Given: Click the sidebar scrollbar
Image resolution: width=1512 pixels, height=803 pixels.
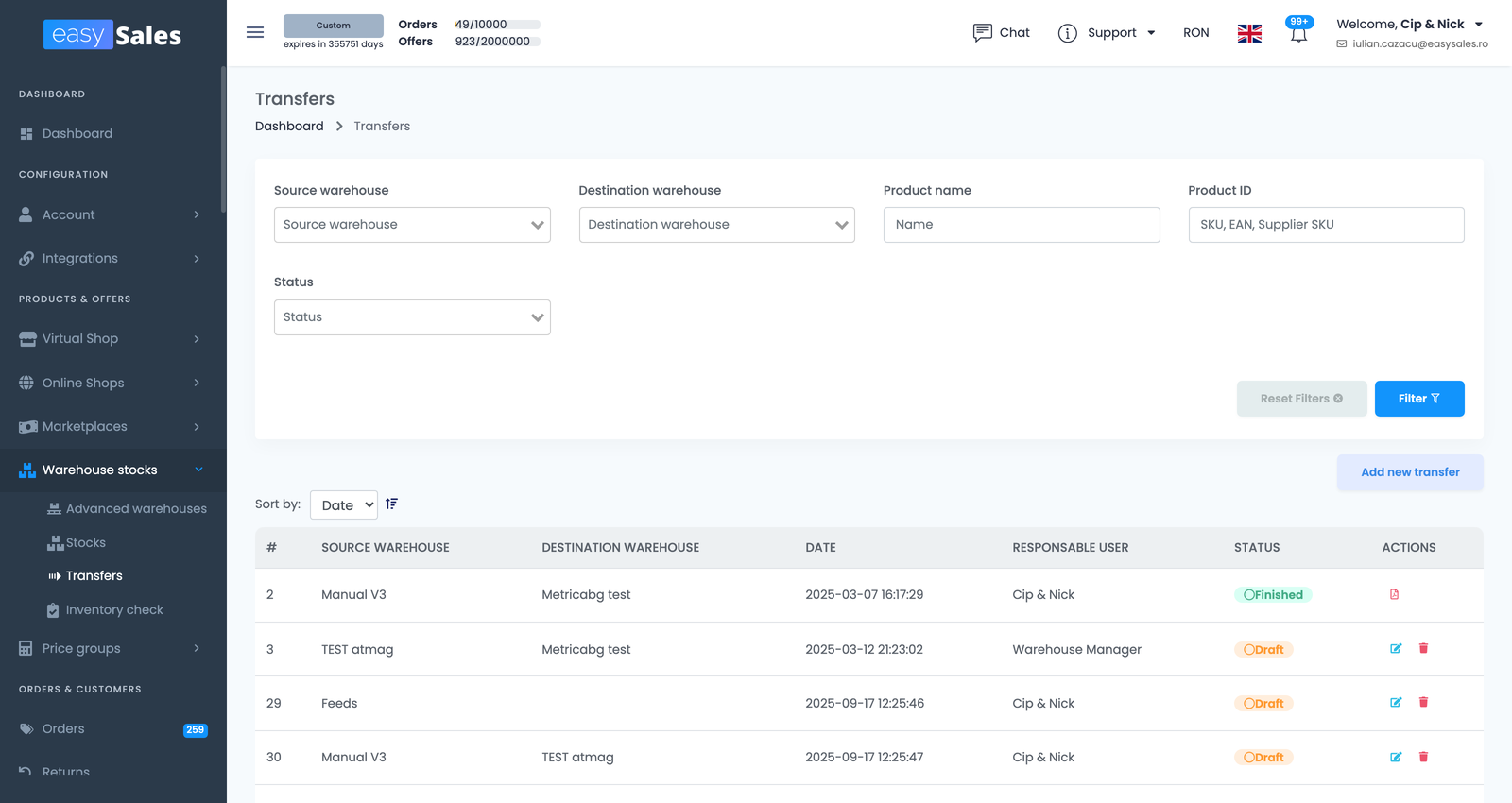Looking at the screenshot, I should [x=223, y=140].
